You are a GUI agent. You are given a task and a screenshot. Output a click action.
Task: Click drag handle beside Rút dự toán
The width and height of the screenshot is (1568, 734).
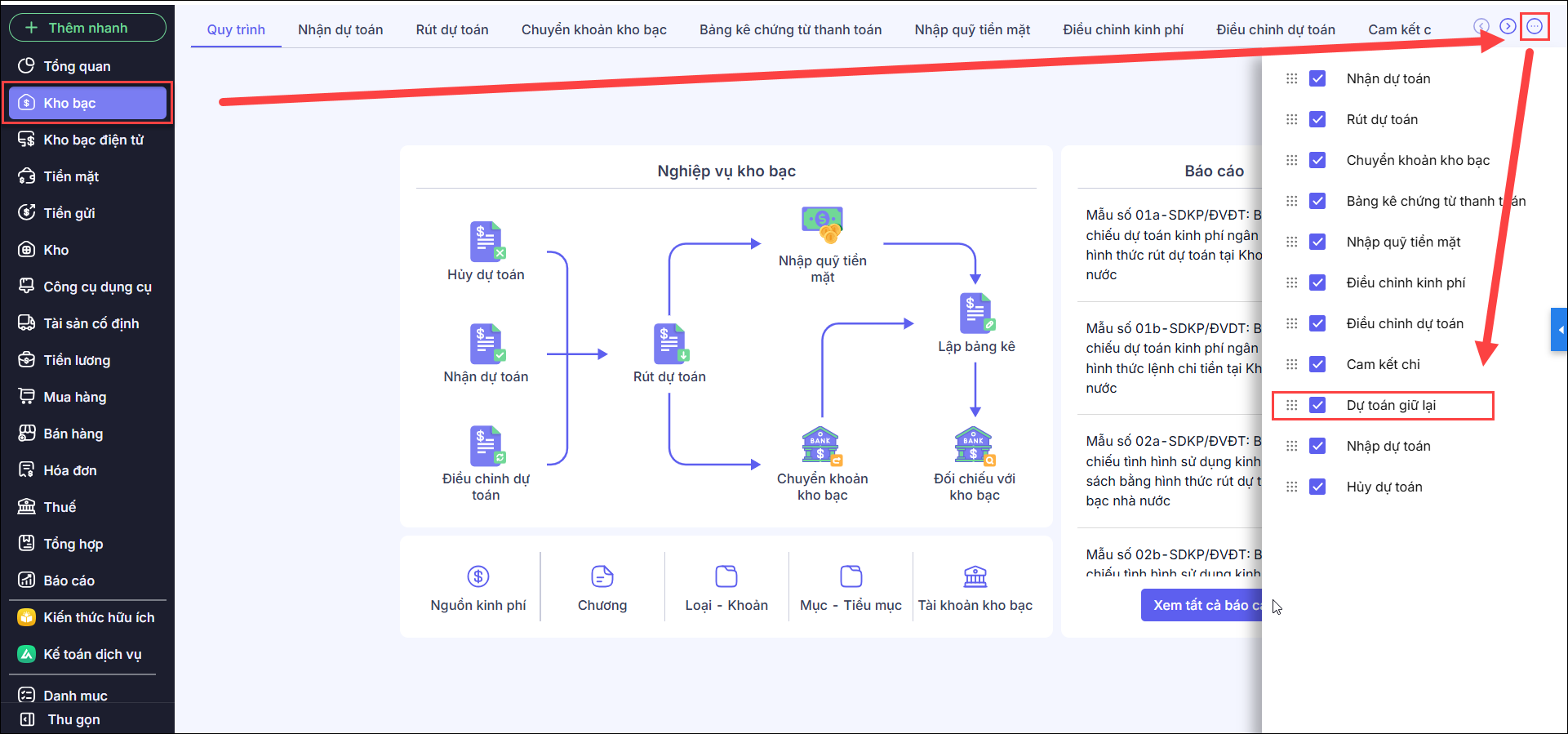pos(1291,119)
